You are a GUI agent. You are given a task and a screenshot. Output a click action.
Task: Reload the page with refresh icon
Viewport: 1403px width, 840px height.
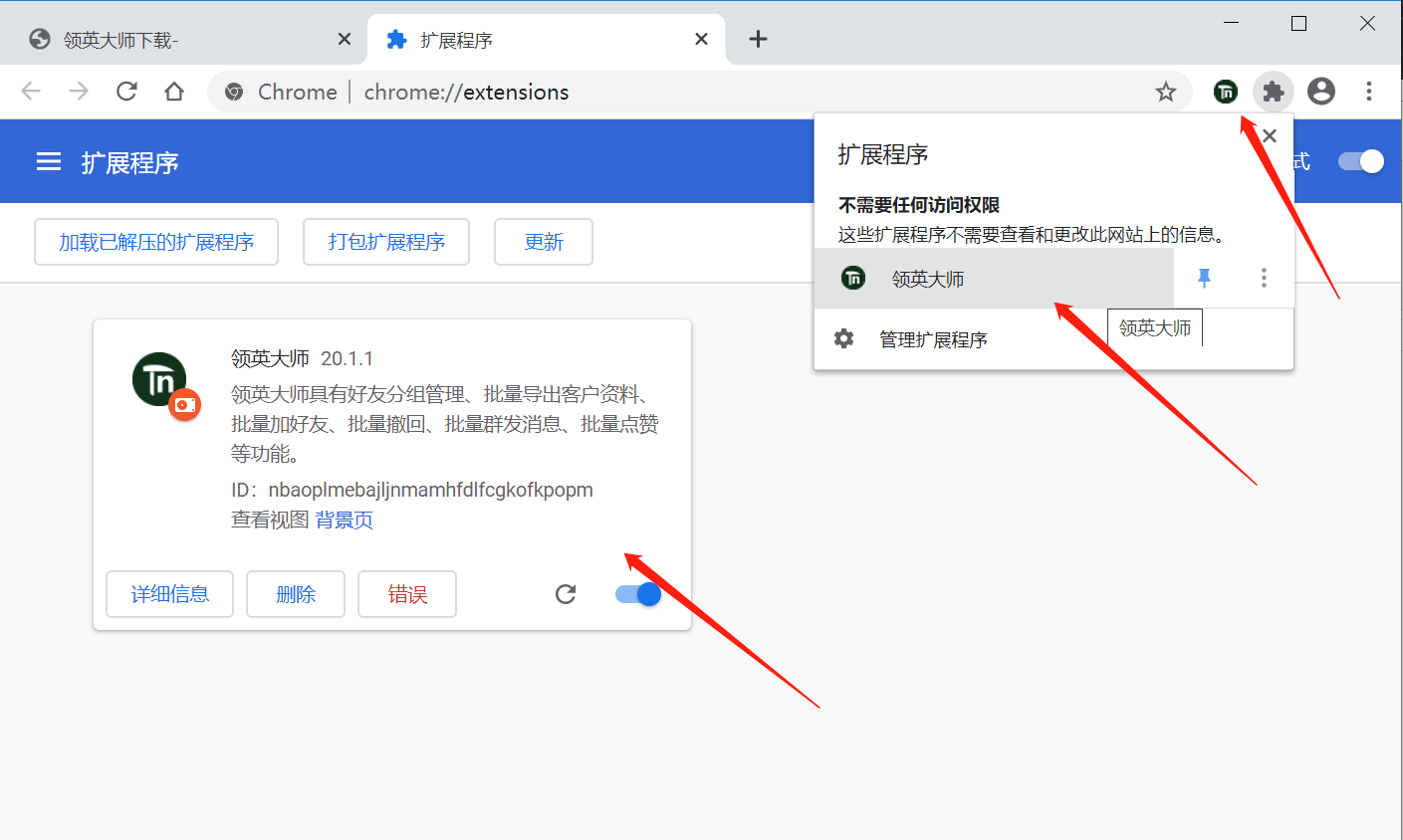(126, 92)
